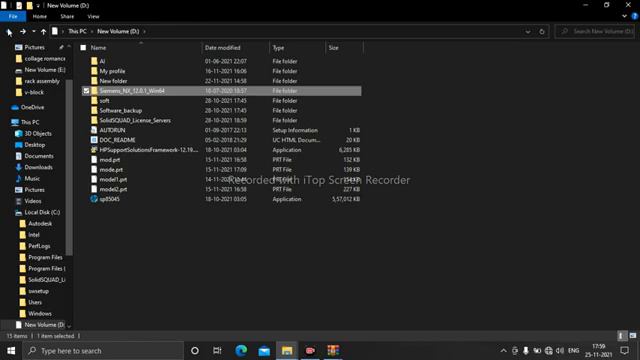This screenshot has height=360, width=640.
Task: Switch to the Share ribbon tab
Action: [x=67, y=16]
